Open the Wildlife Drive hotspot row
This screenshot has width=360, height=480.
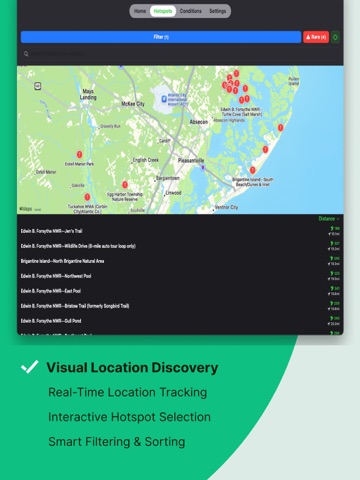click(180, 246)
